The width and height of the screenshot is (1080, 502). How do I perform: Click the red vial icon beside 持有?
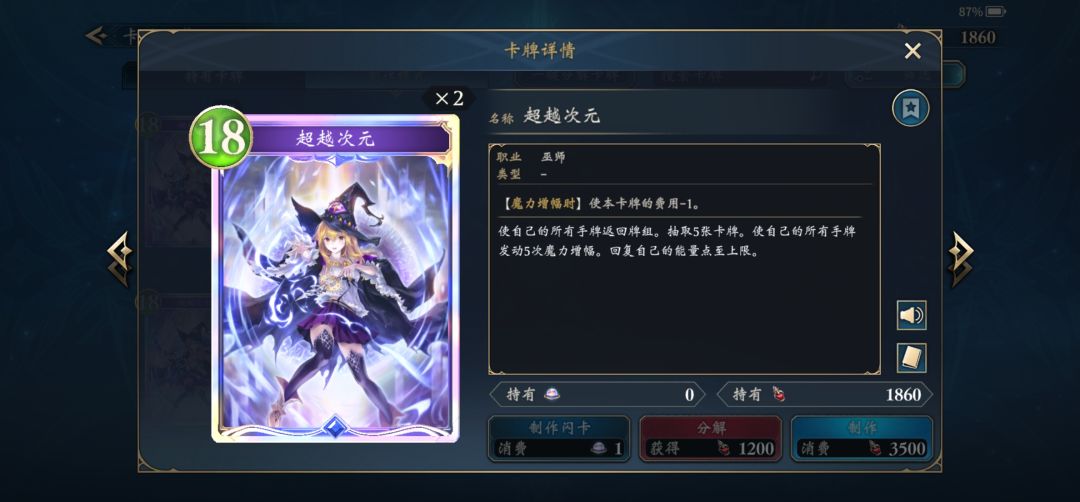[779, 394]
